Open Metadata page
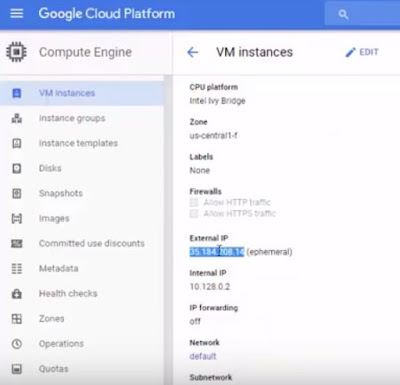The image size is (400, 385). [x=59, y=269]
